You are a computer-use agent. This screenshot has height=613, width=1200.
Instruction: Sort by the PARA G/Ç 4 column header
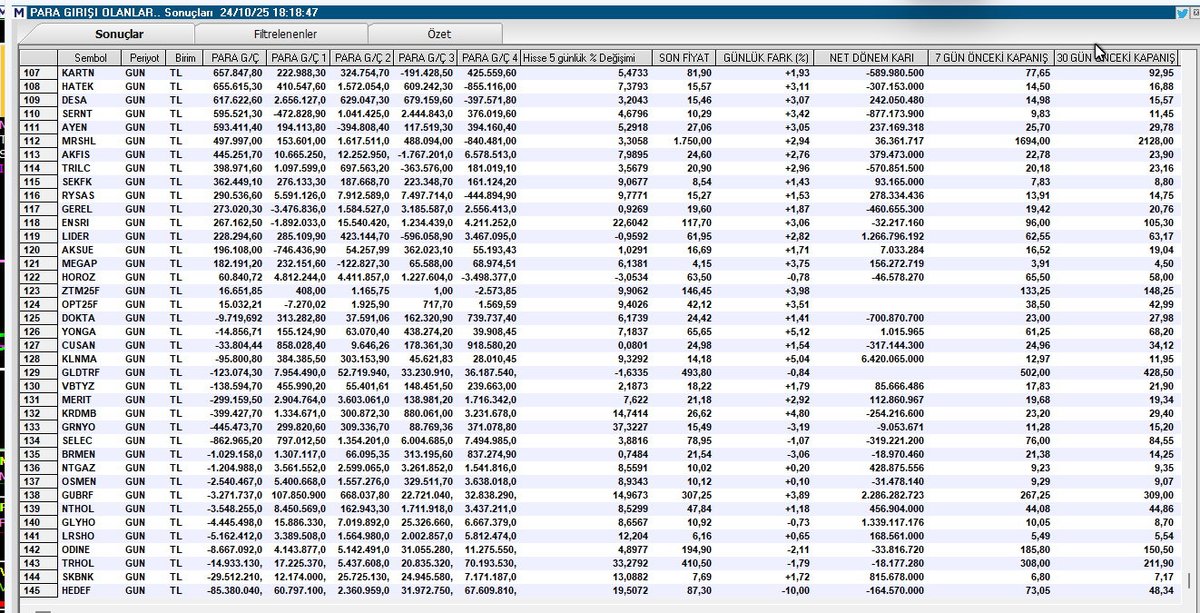pos(491,58)
